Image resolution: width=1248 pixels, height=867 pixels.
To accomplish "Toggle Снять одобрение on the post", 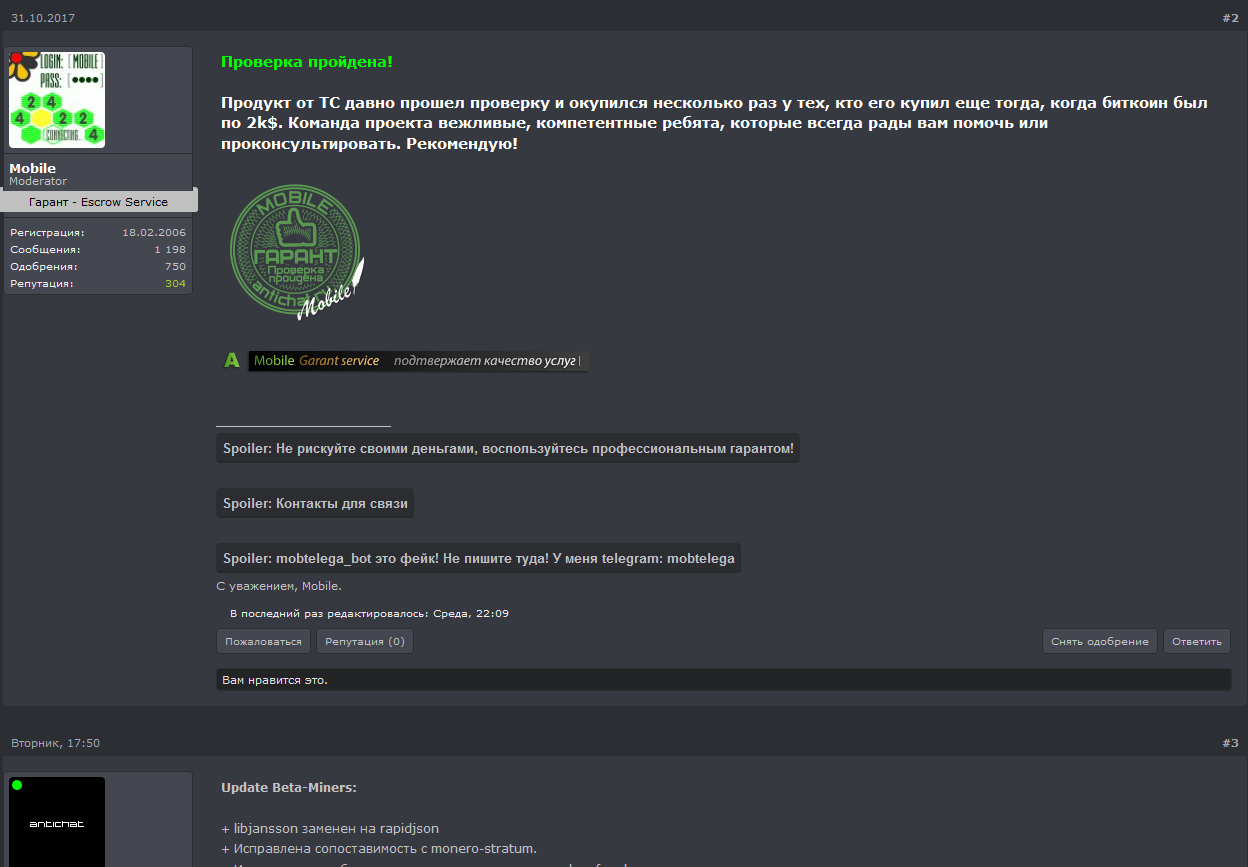I will (1100, 642).
